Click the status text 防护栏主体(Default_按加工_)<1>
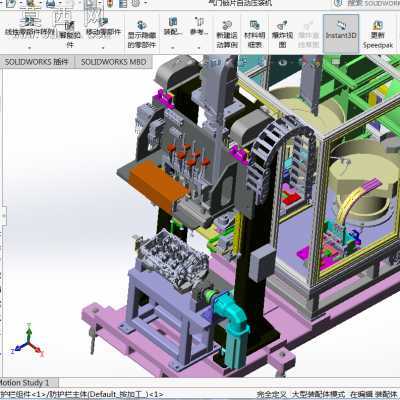The height and width of the screenshot is (400, 400). click(106, 394)
